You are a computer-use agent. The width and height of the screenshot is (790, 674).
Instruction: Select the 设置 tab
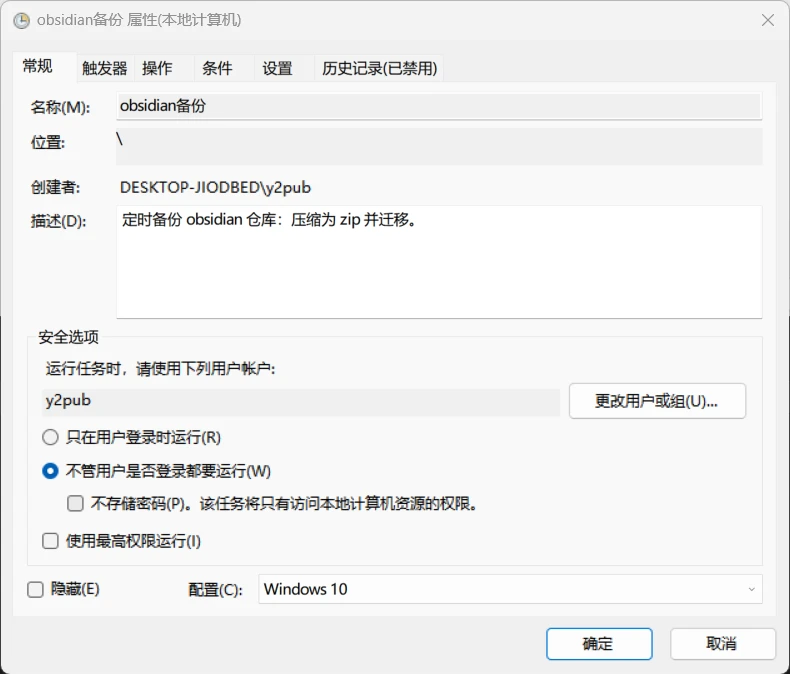click(x=277, y=68)
